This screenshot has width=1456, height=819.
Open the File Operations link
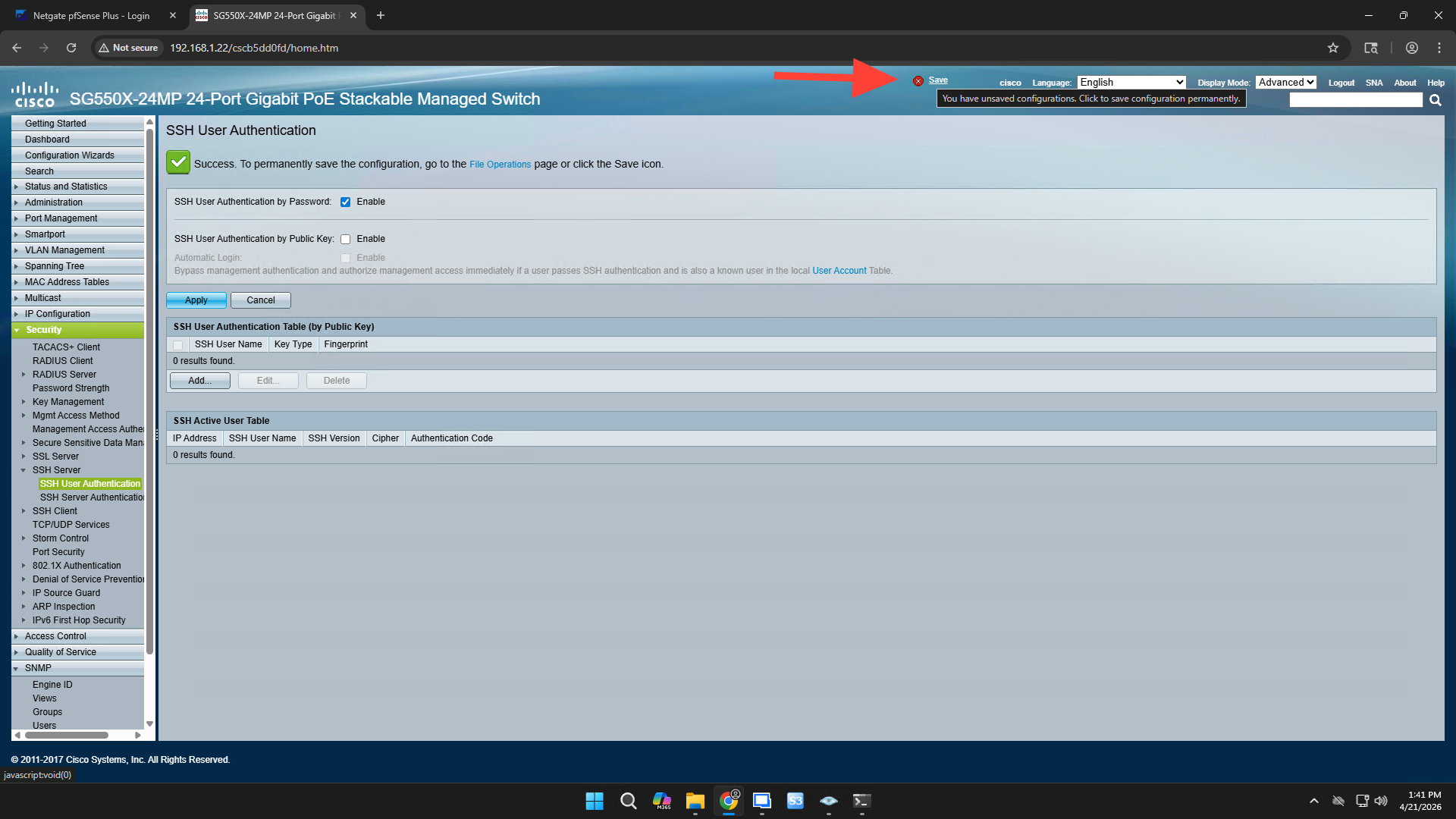point(500,165)
